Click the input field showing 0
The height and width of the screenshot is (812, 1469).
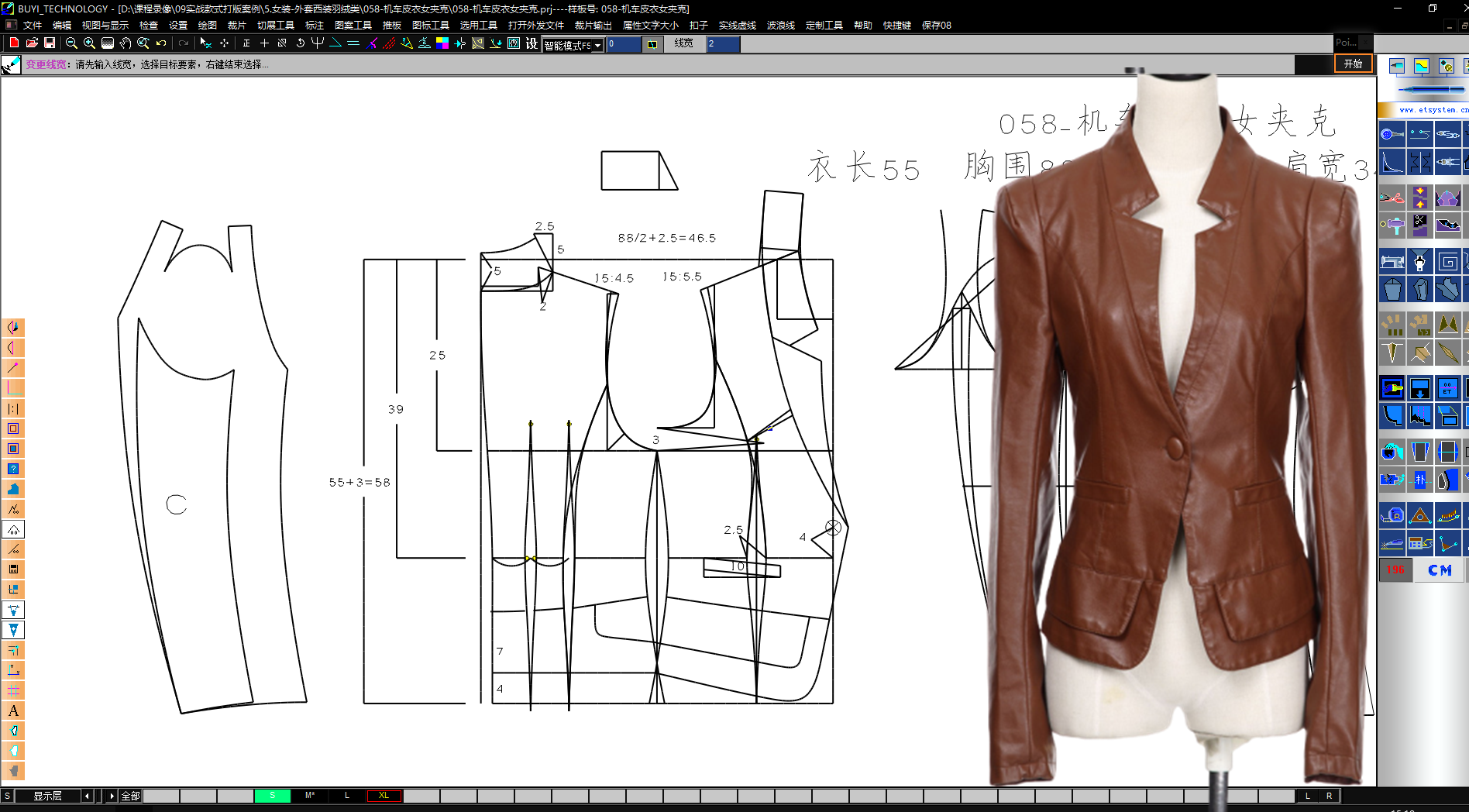tap(624, 44)
